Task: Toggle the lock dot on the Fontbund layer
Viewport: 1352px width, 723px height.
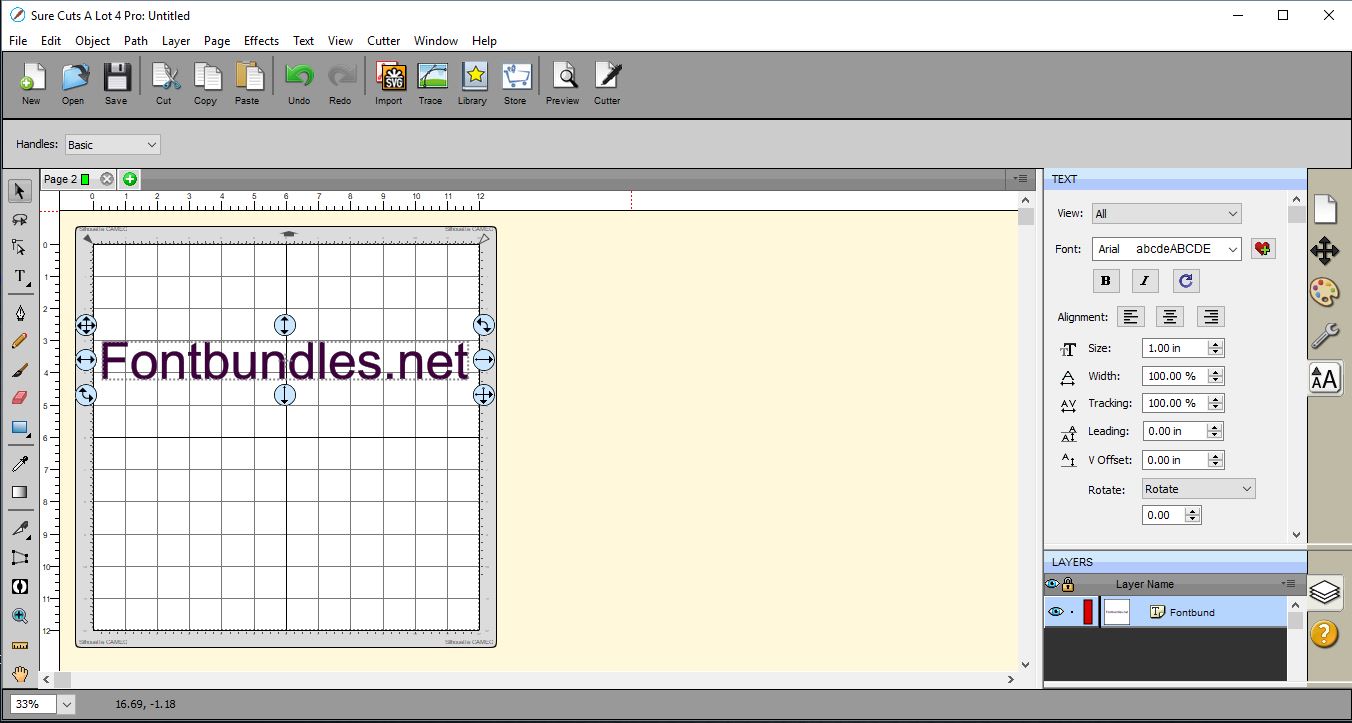Action: tap(1072, 612)
